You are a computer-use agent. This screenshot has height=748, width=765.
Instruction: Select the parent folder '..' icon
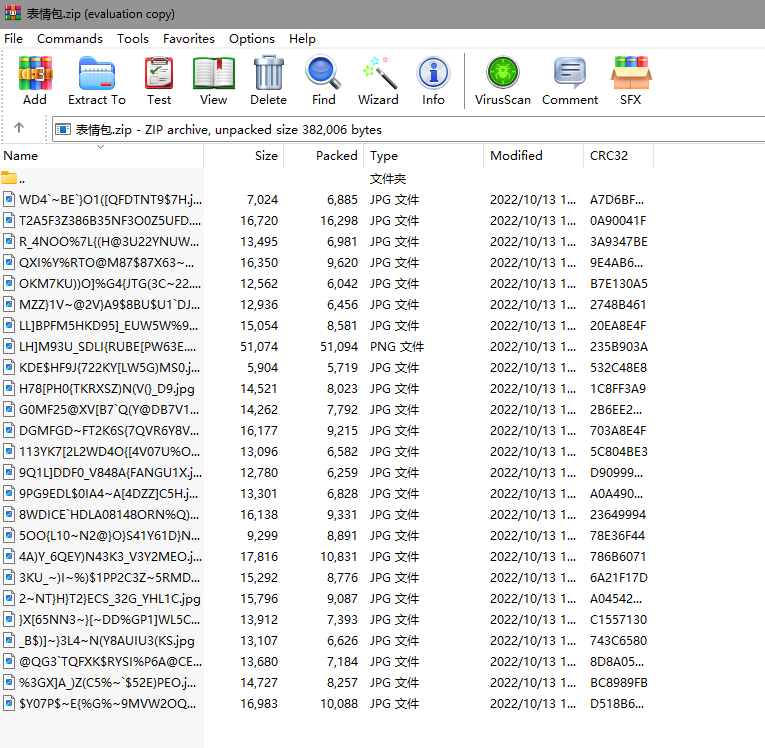point(9,177)
